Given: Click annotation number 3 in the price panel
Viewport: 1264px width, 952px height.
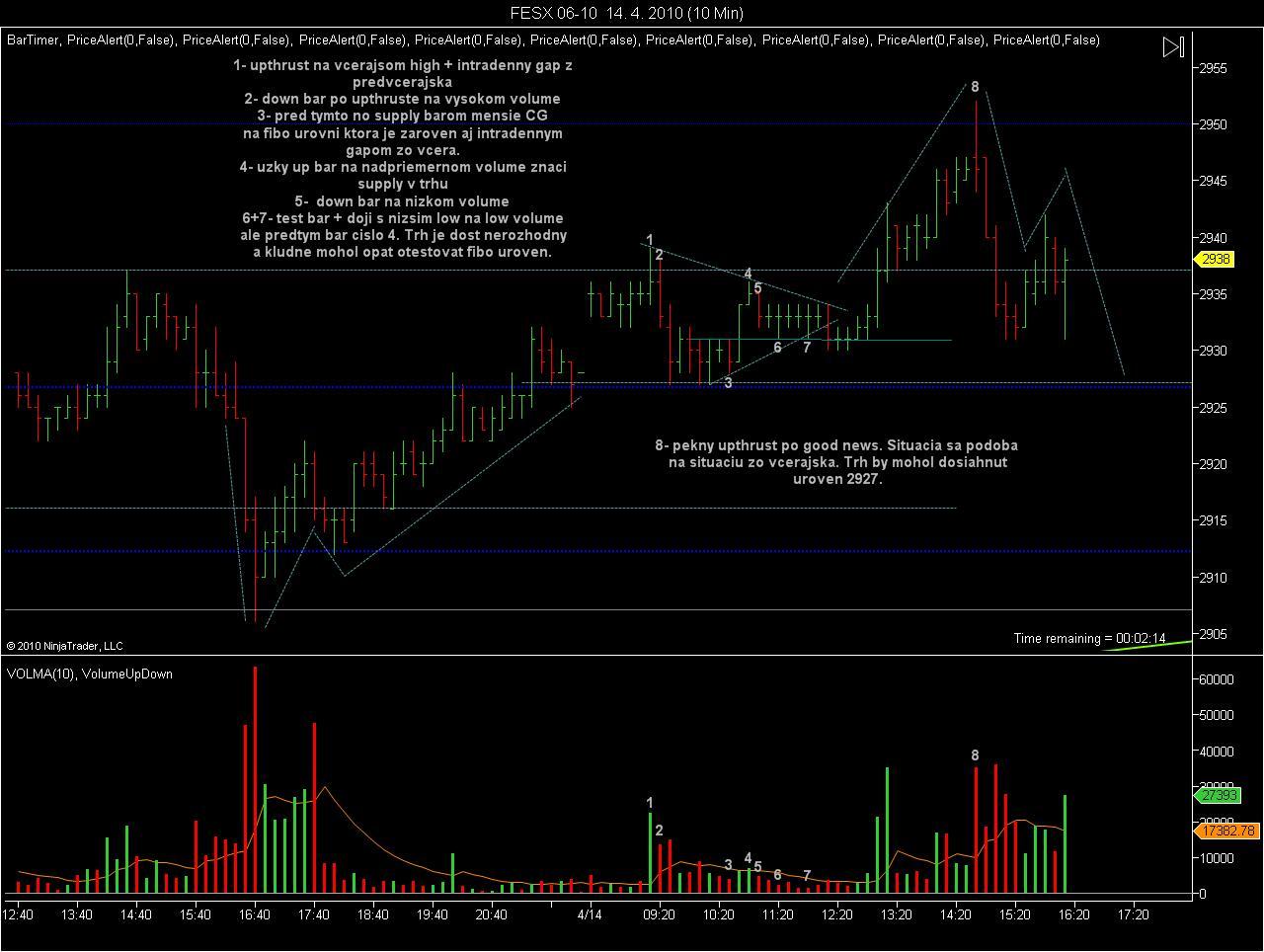Looking at the screenshot, I should click(x=728, y=383).
